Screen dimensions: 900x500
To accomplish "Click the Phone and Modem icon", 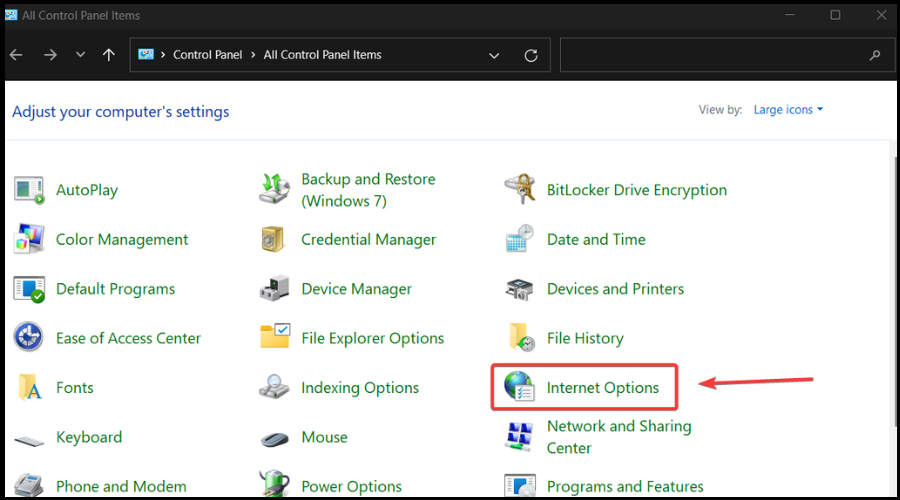I will point(29,486).
